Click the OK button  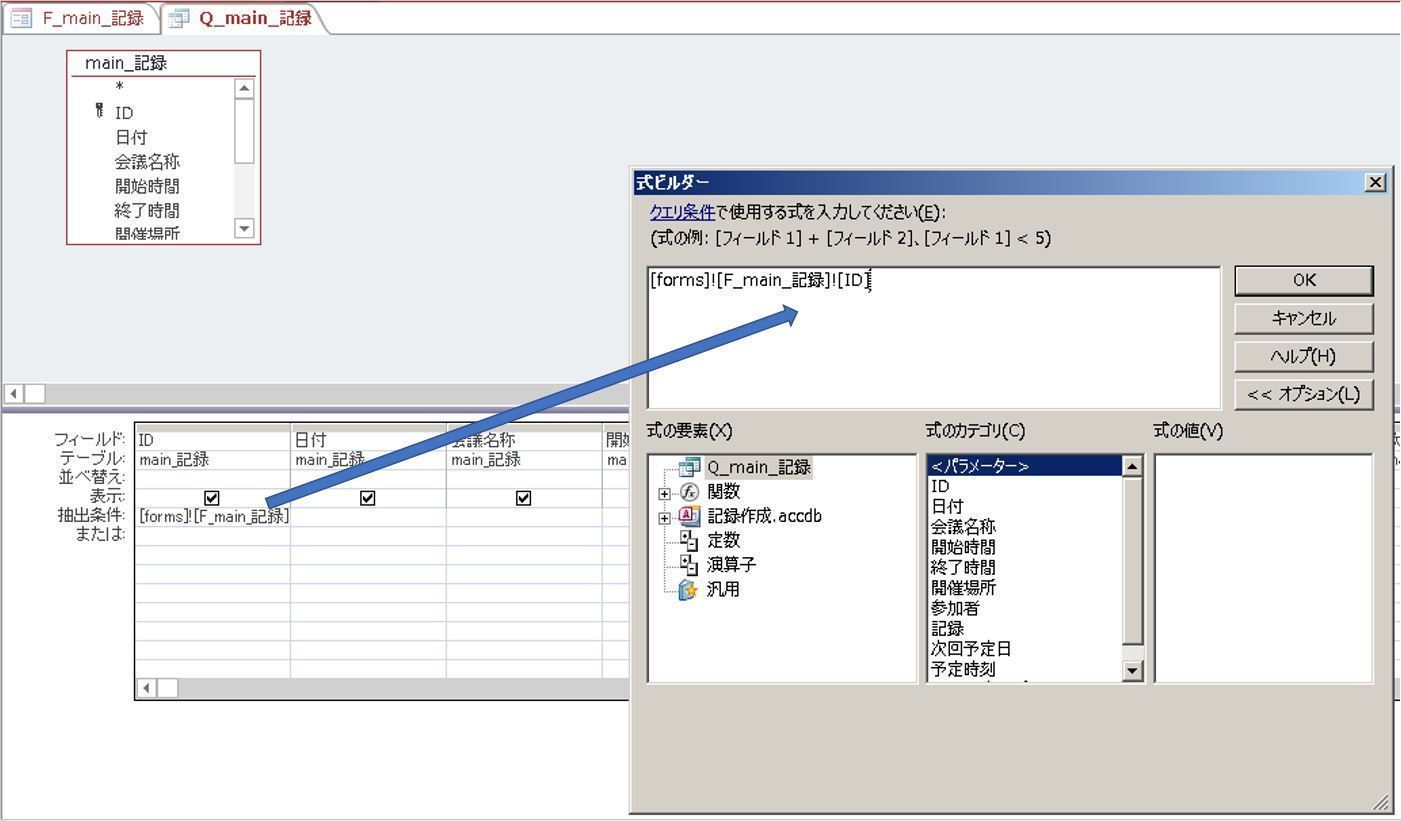(x=1302, y=280)
